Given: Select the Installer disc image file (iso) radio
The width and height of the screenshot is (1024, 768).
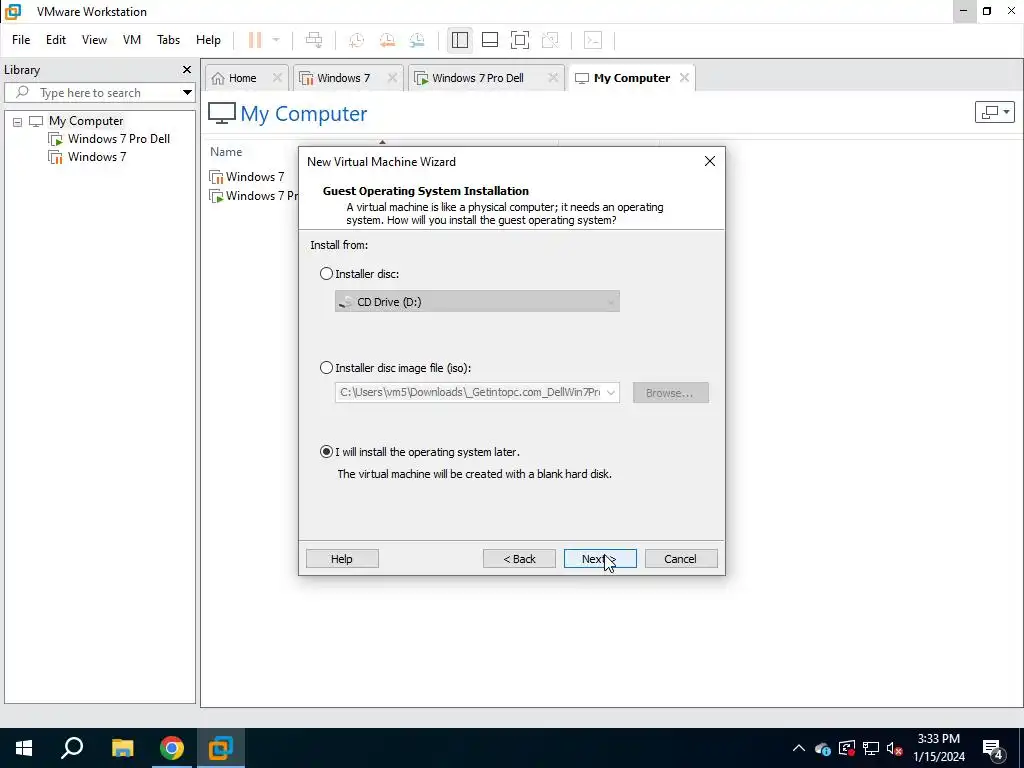Looking at the screenshot, I should [327, 368].
